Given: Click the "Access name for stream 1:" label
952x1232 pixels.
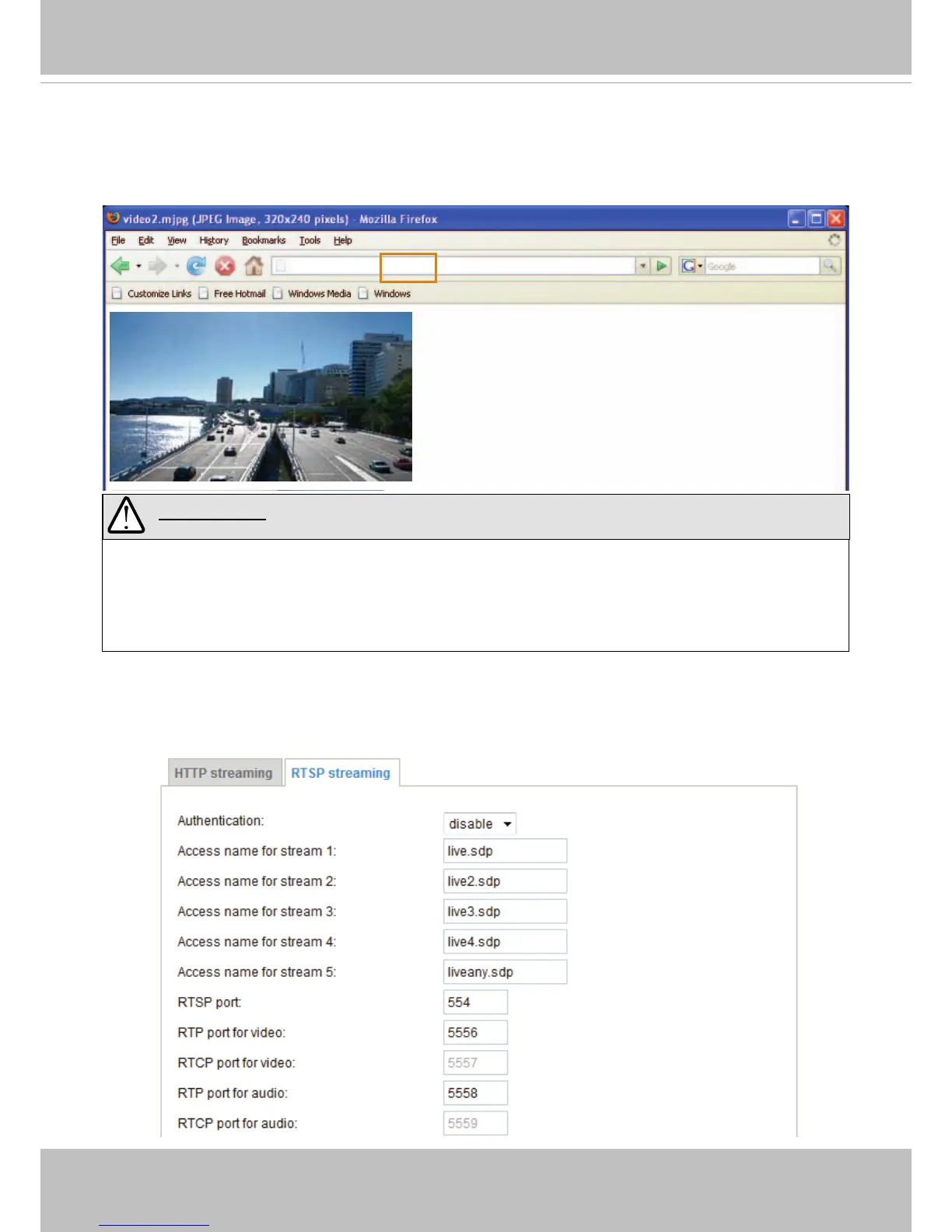Looking at the screenshot, I should [257, 851].
